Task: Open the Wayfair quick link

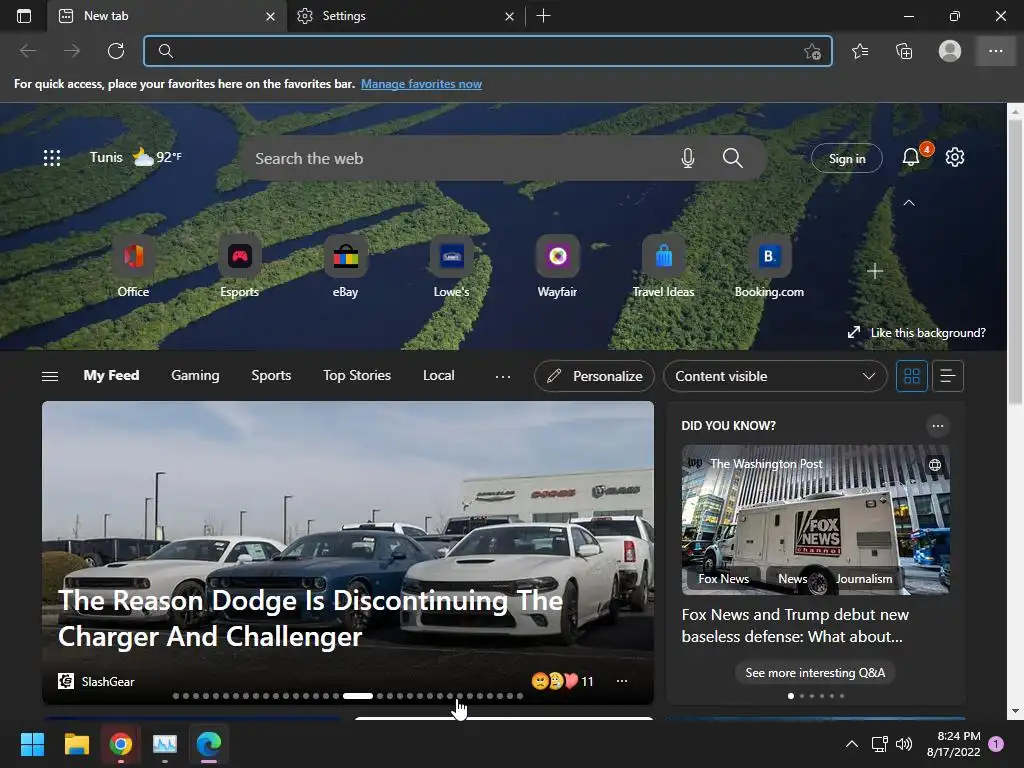Action: coord(557,266)
